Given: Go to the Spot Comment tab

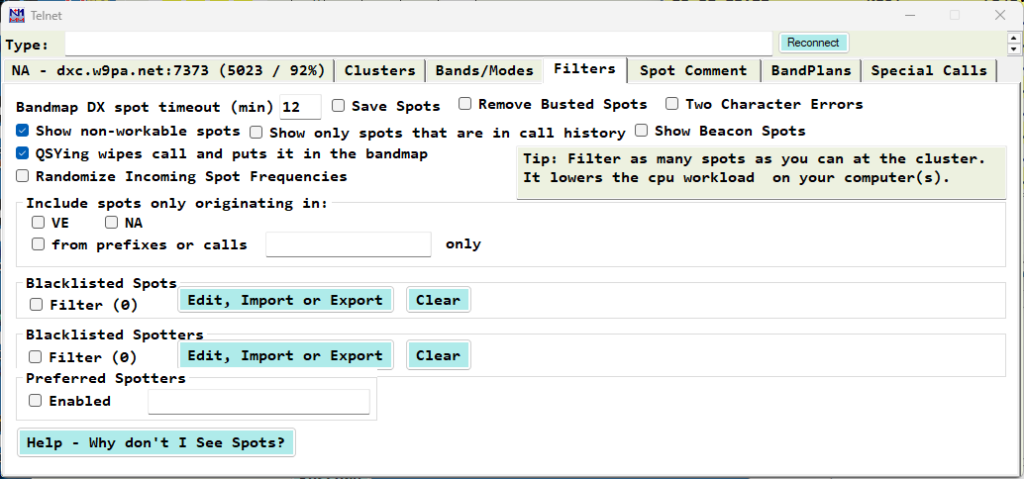Looking at the screenshot, I should click(x=693, y=70).
